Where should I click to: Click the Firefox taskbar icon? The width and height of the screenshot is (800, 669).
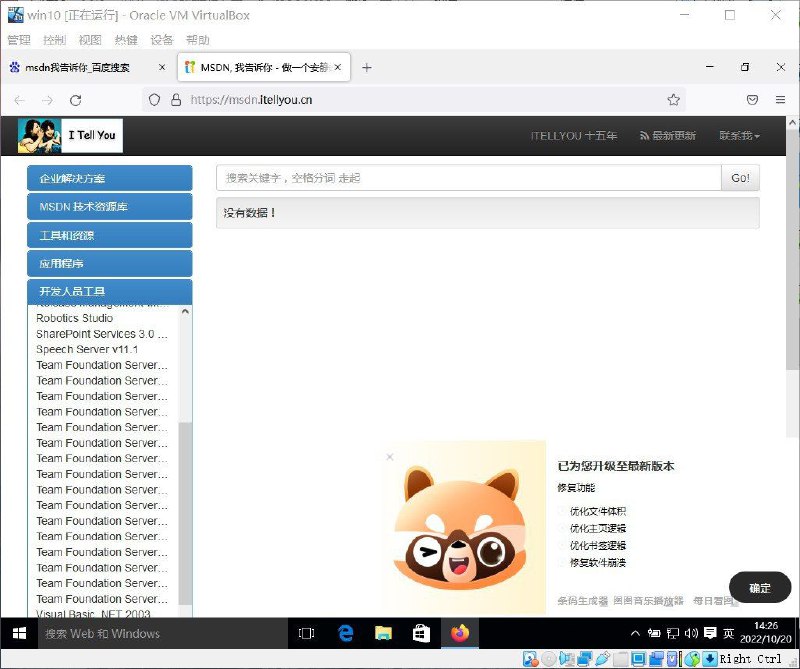[x=460, y=633]
